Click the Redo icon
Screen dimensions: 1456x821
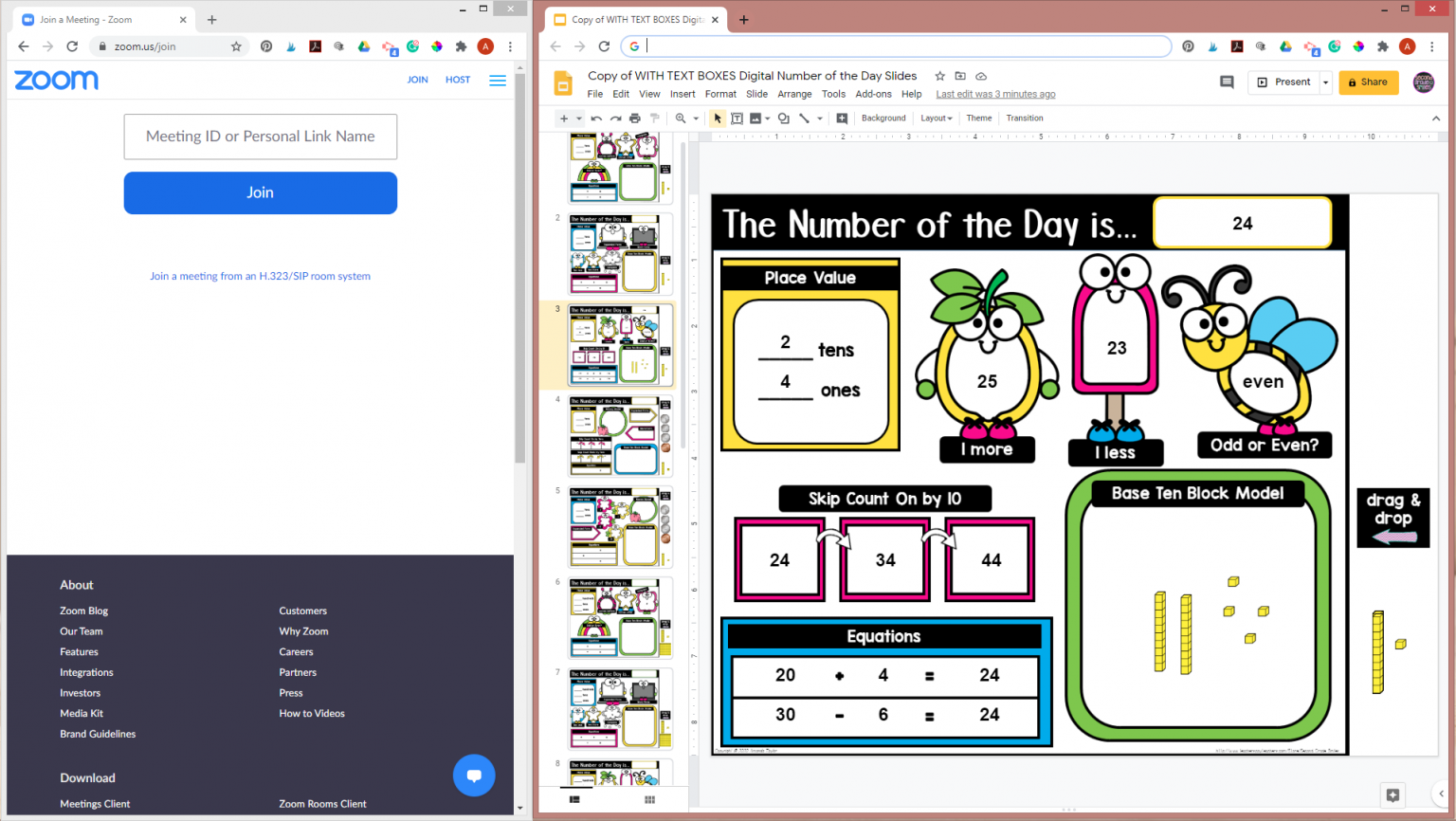(x=616, y=118)
